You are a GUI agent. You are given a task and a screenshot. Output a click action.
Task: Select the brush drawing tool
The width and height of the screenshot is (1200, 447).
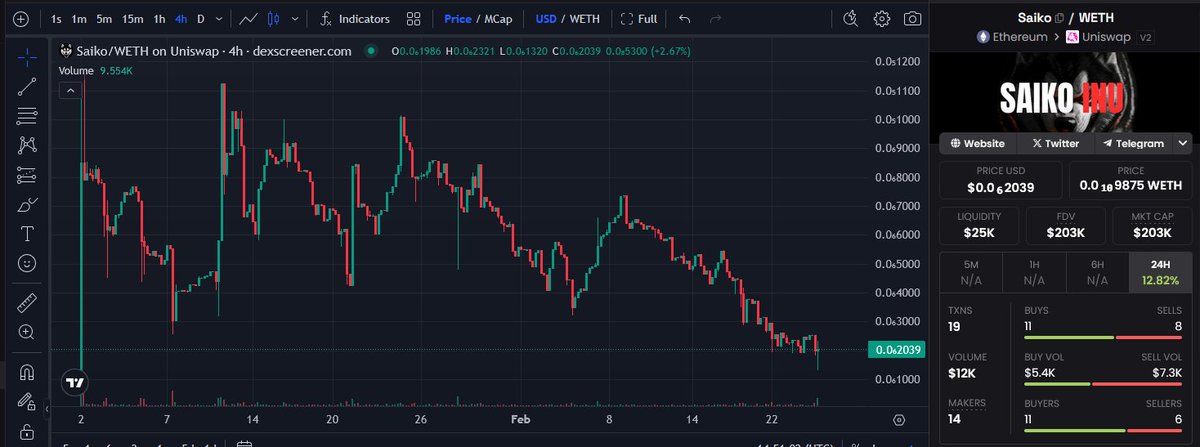(27, 205)
